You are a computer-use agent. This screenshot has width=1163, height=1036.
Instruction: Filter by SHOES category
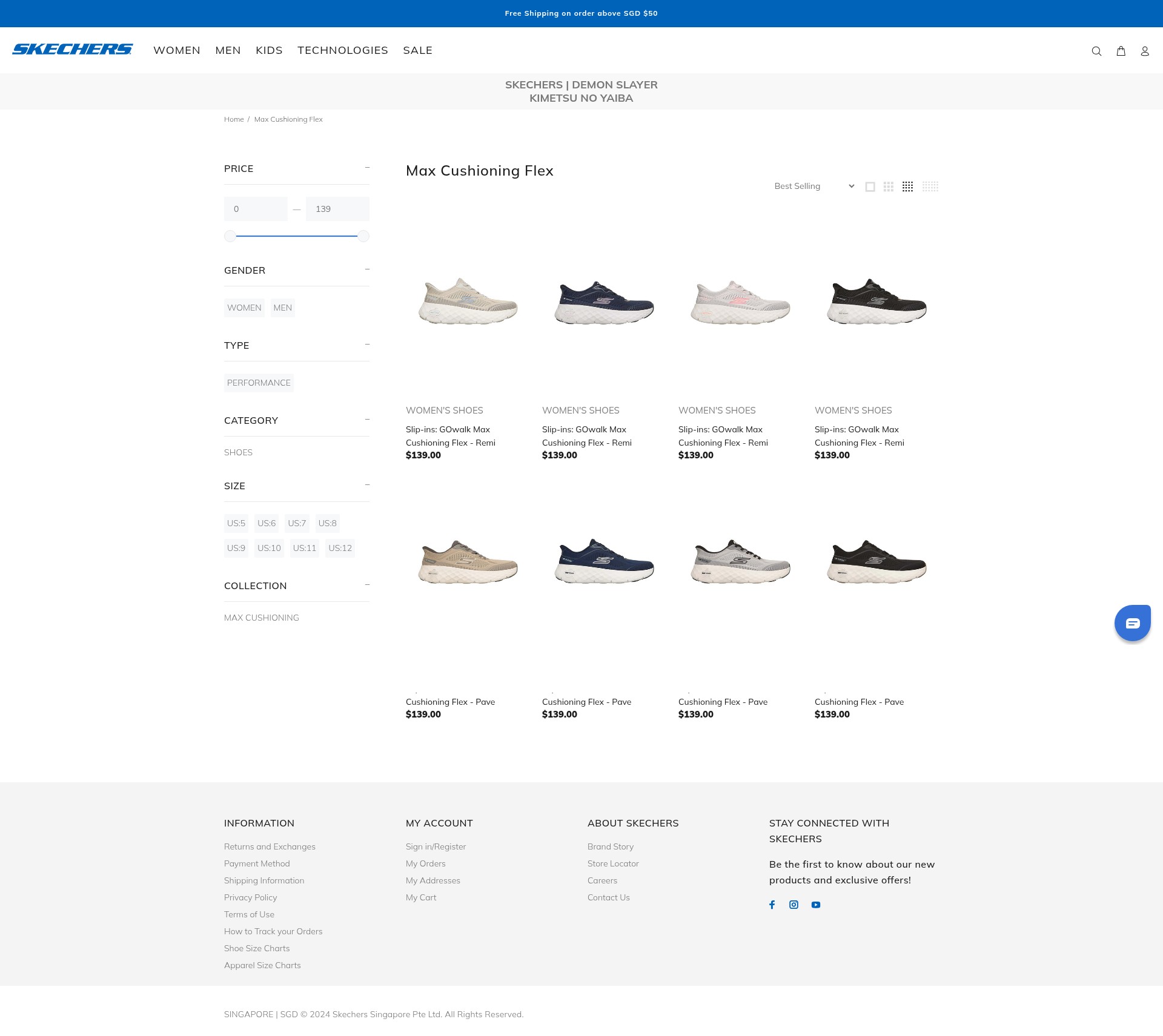click(x=238, y=452)
